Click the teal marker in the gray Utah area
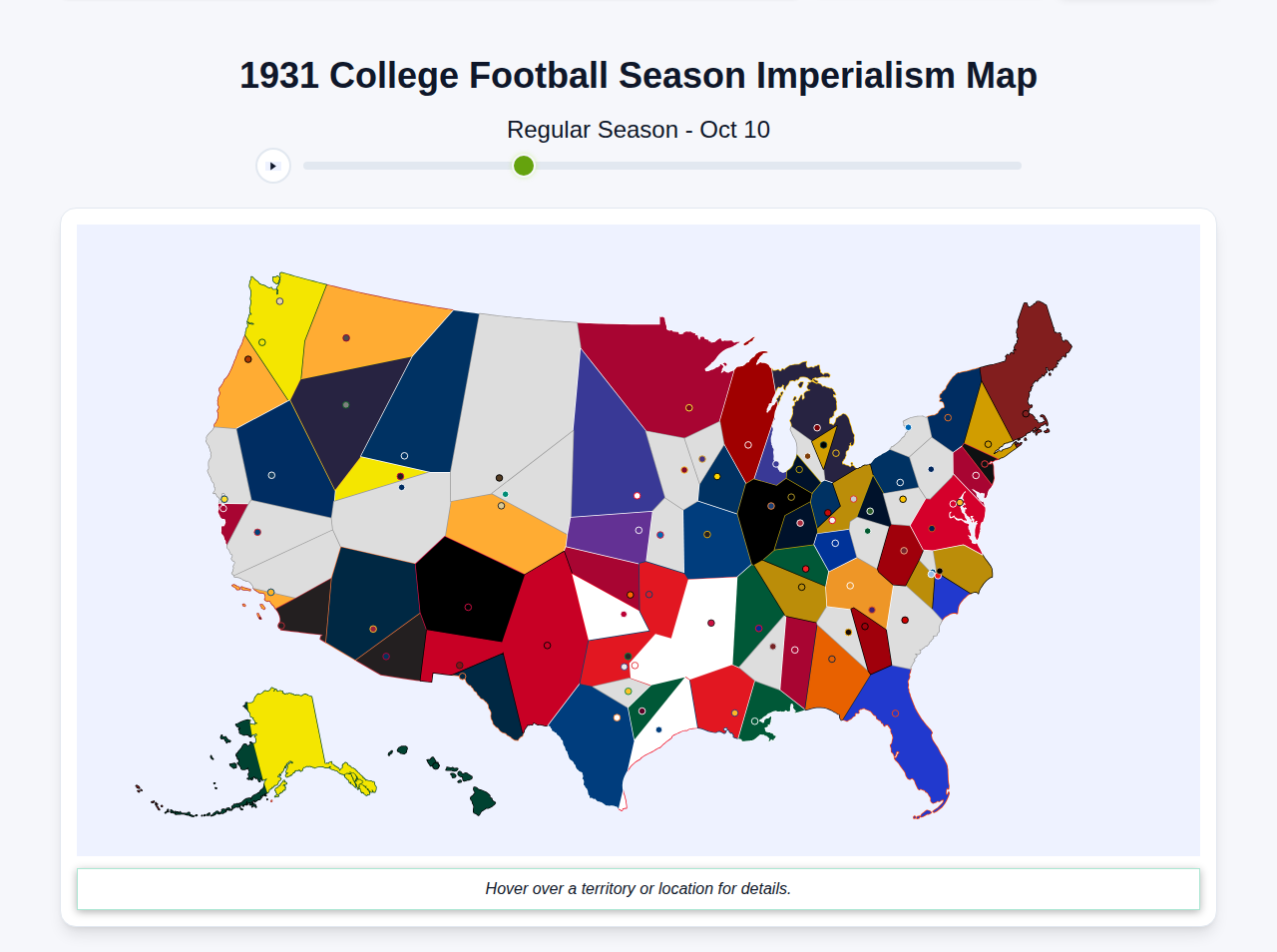Viewport: 1277px width, 952px height. pos(506,495)
